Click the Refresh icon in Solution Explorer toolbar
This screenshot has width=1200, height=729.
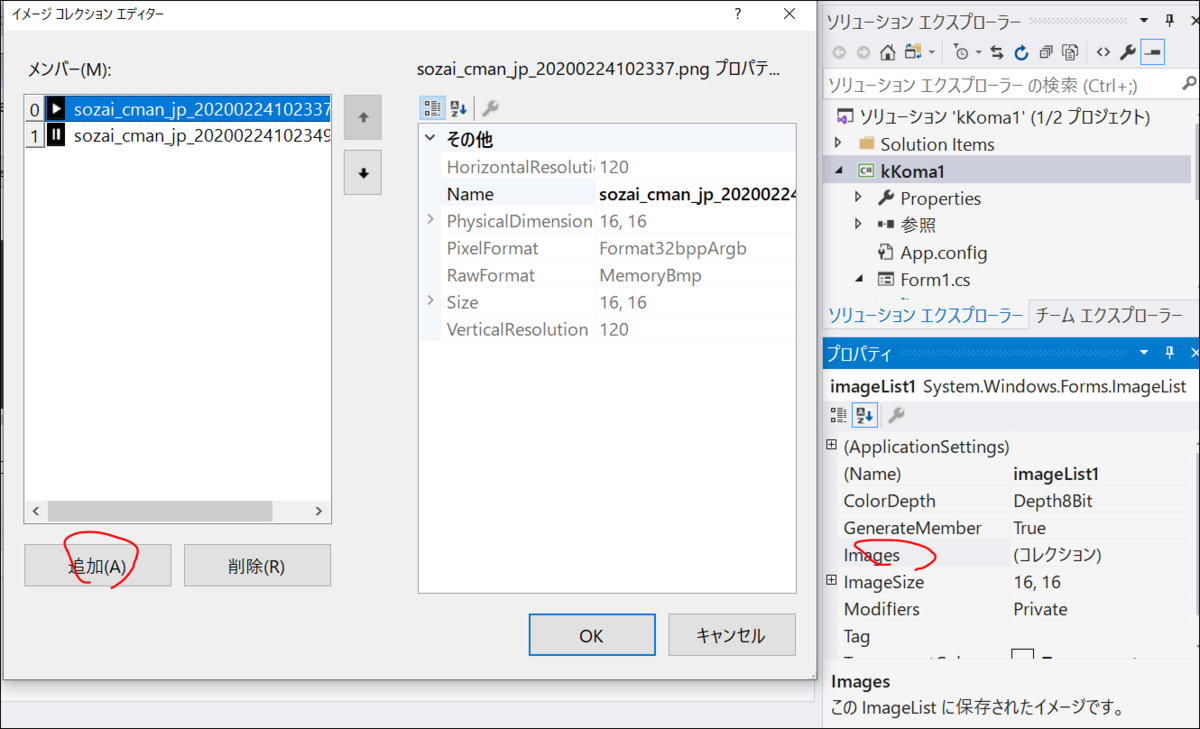[x=1020, y=51]
